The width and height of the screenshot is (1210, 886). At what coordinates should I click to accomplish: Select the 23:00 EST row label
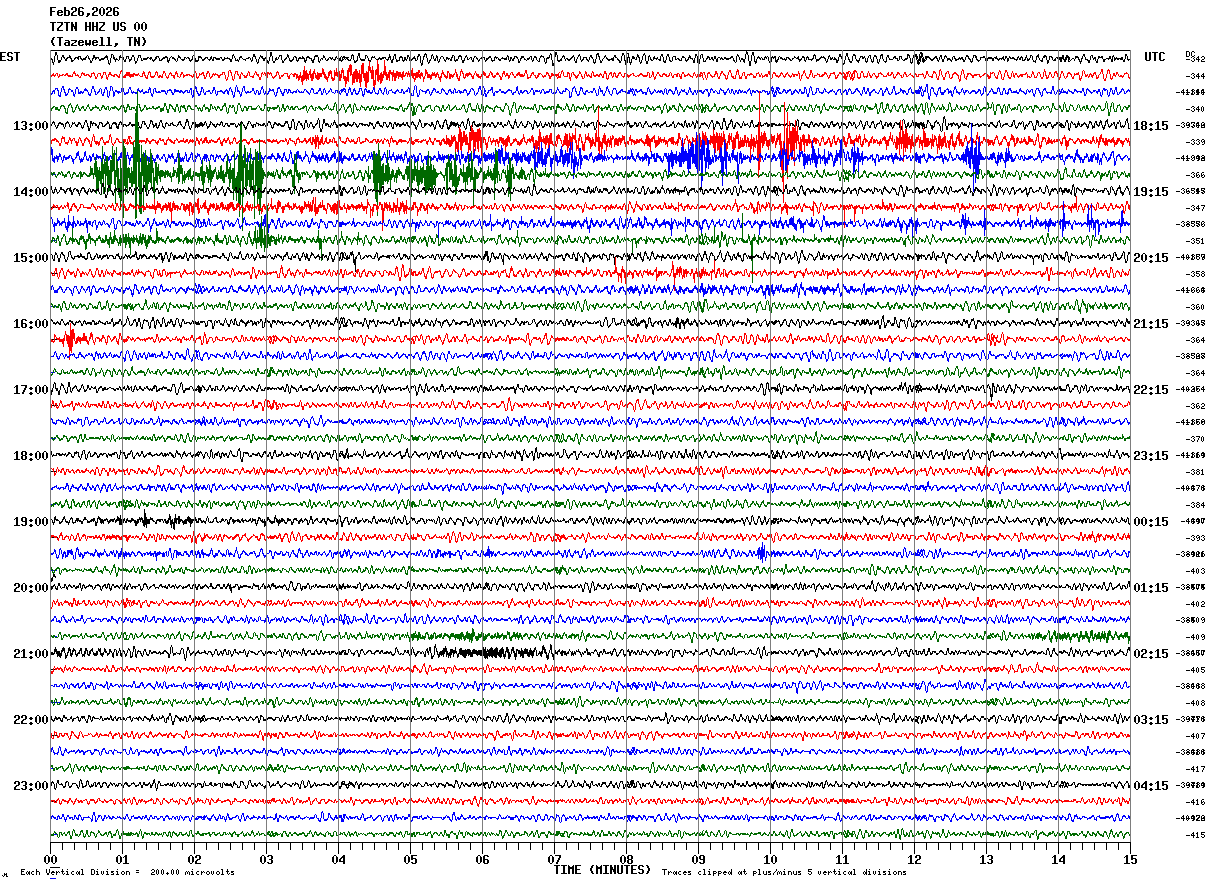31,786
